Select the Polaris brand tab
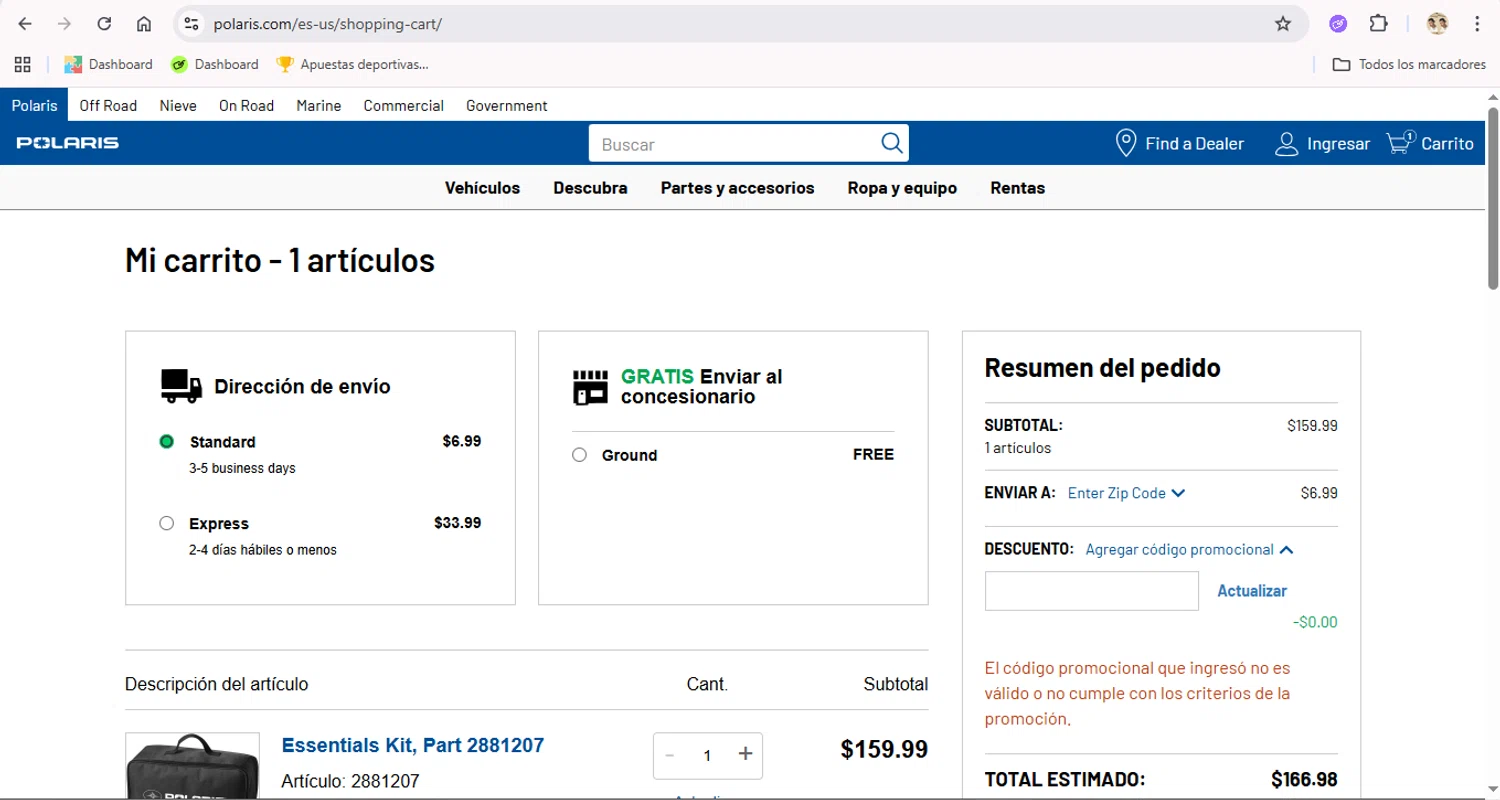1500x800 pixels. [x=35, y=105]
